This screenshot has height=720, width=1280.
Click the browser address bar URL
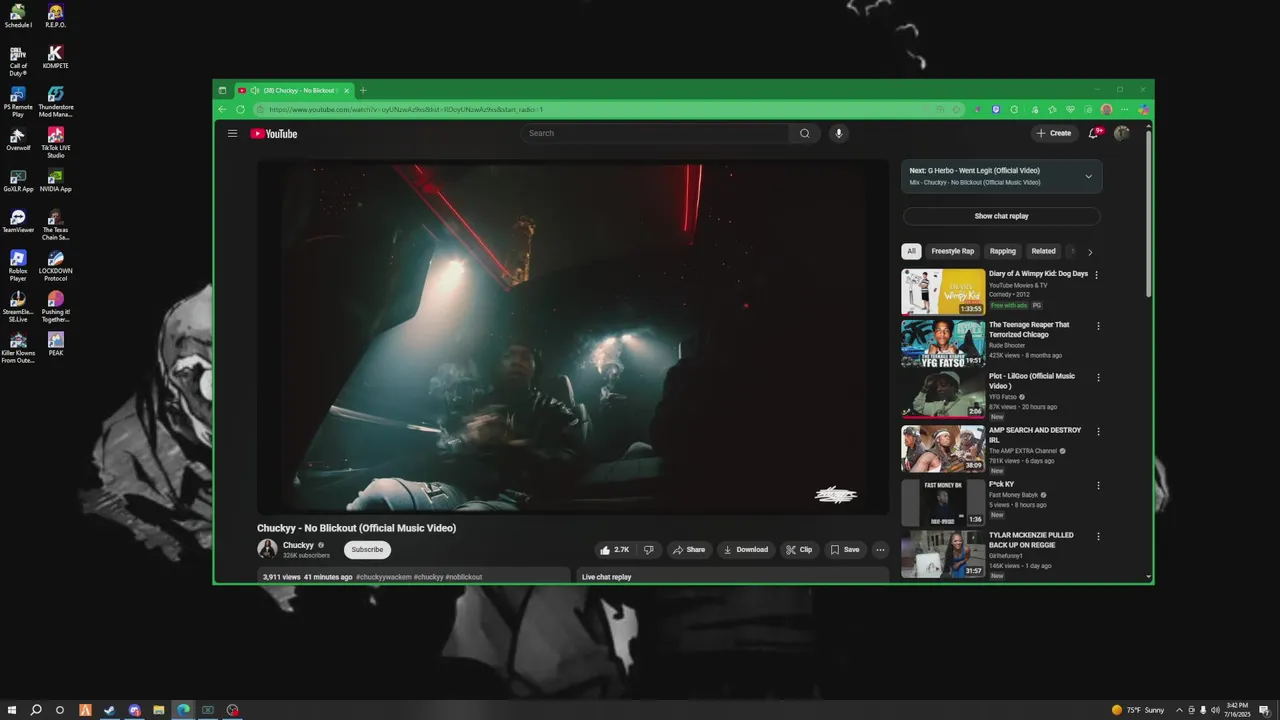point(406,109)
